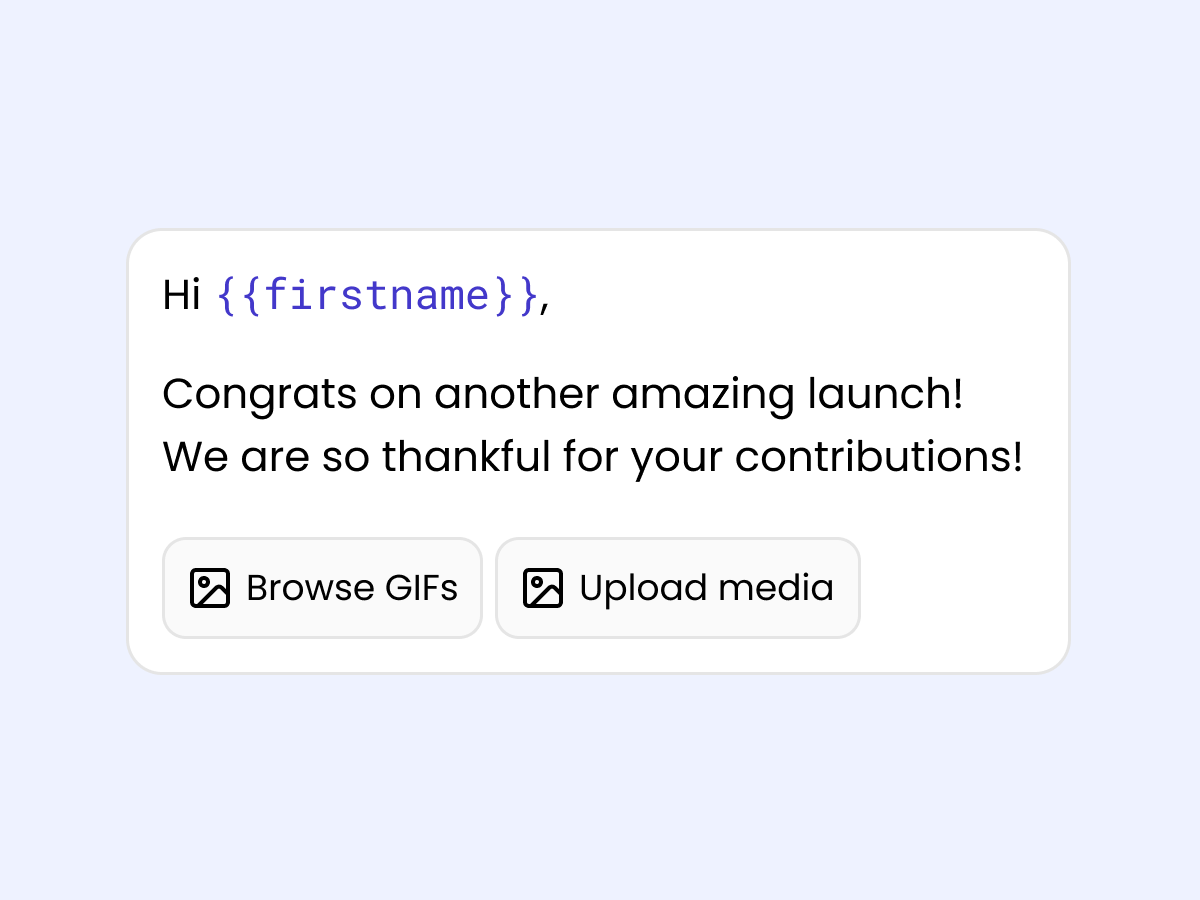Screen dimensions: 1200x900
Task: Click the Browse GIFs rounded button border
Action: click(x=322, y=540)
